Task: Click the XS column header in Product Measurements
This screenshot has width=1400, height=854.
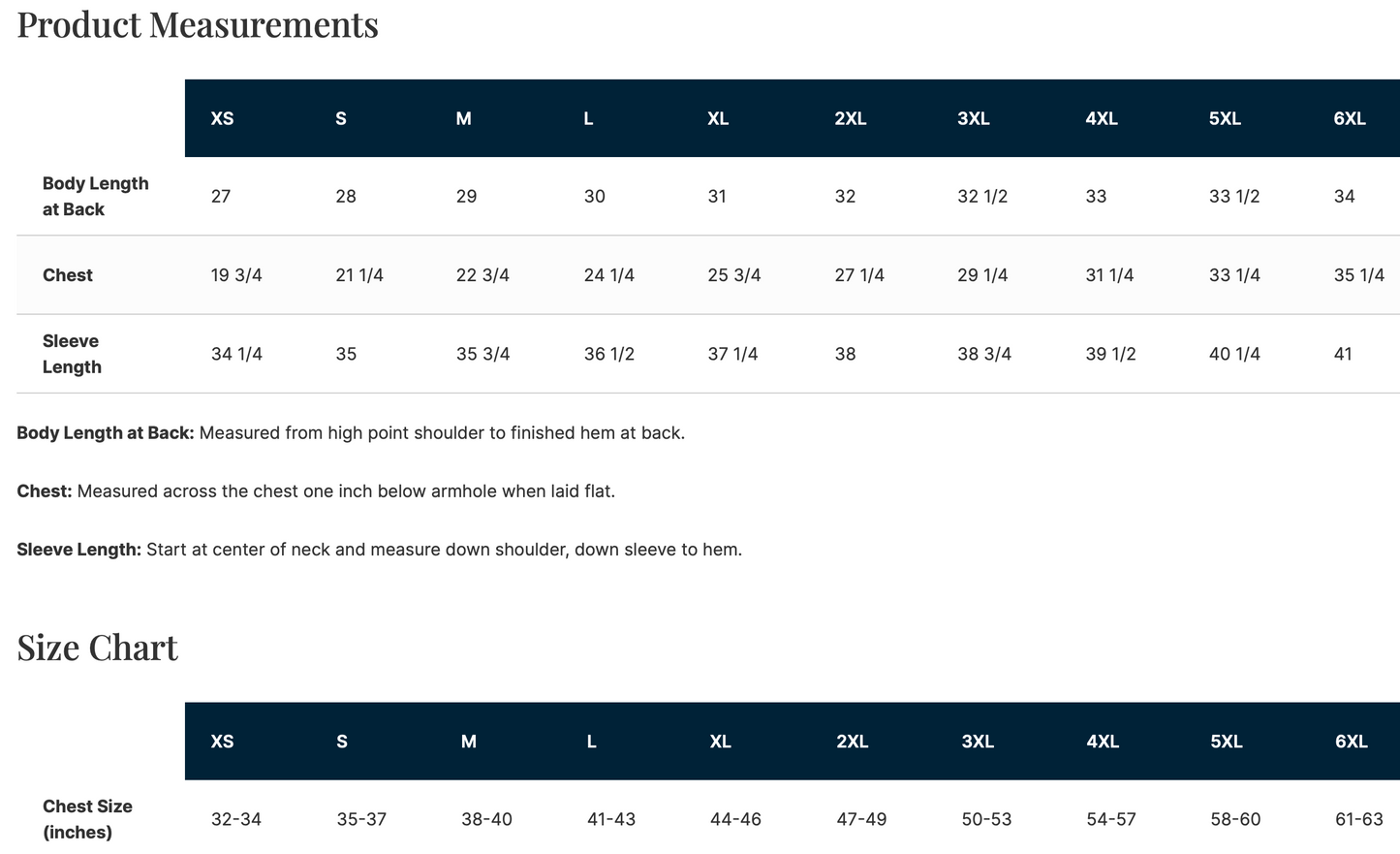Action: [x=222, y=118]
